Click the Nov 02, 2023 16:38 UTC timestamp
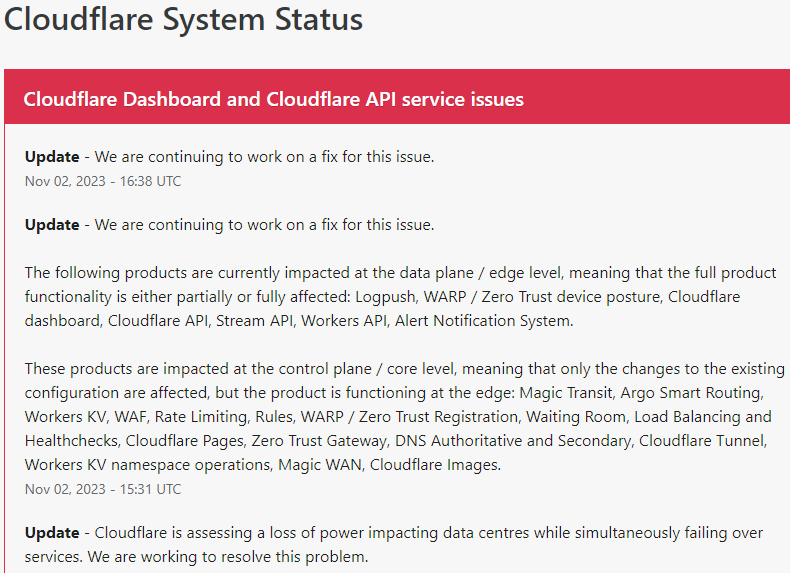The image size is (790, 573). tap(103, 181)
